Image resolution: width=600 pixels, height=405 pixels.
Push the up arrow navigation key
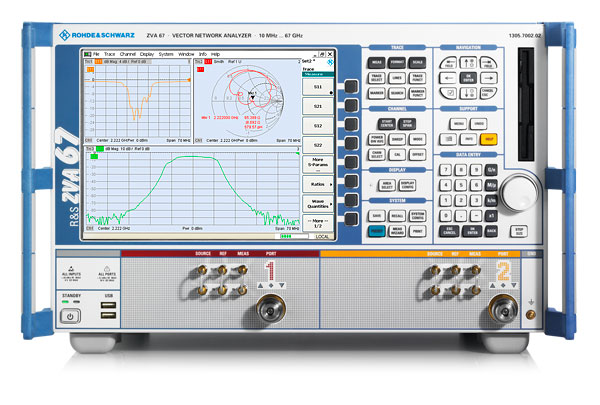click(468, 63)
